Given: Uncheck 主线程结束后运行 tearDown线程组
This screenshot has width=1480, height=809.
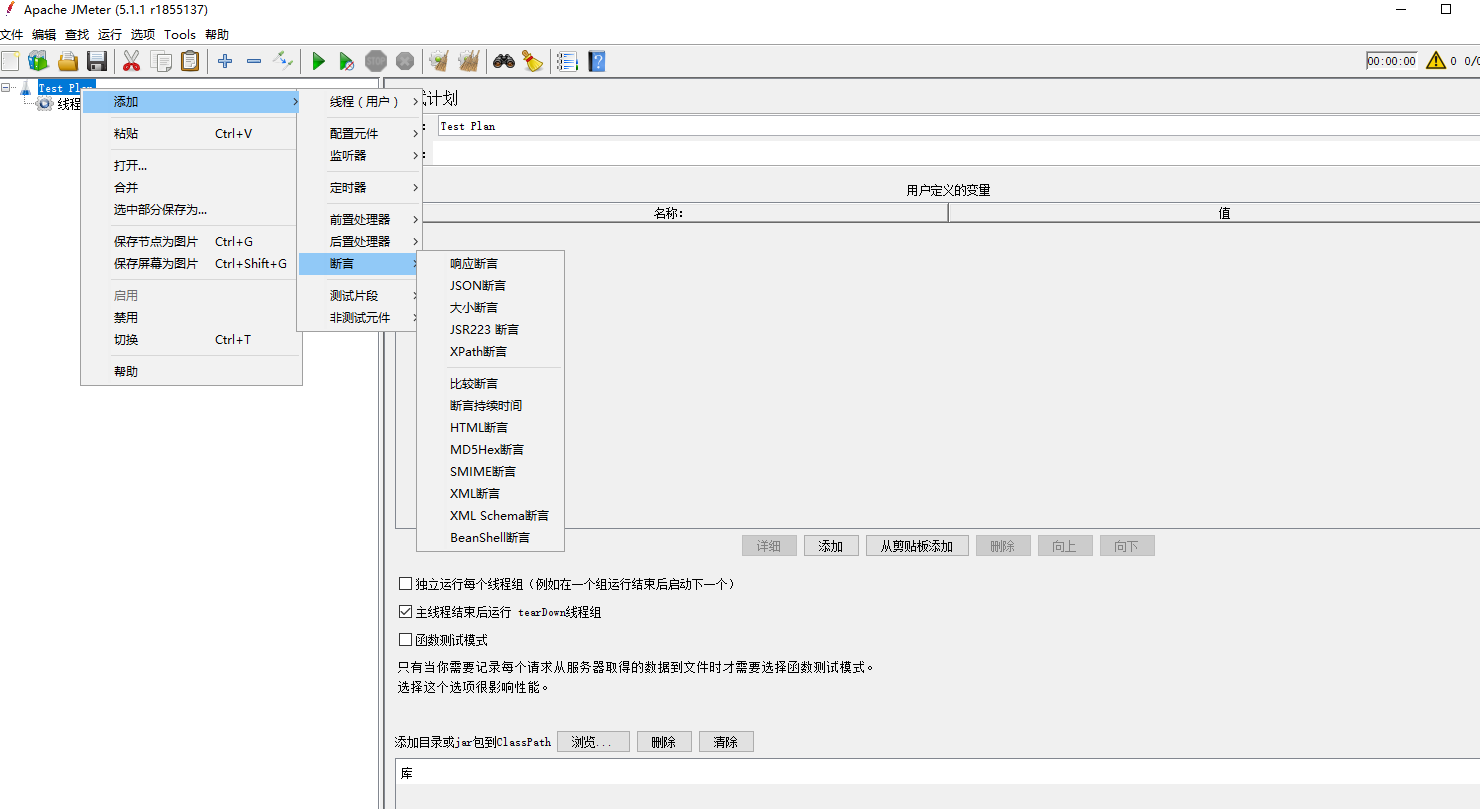Looking at the screenshot, I should coord(405,612).
